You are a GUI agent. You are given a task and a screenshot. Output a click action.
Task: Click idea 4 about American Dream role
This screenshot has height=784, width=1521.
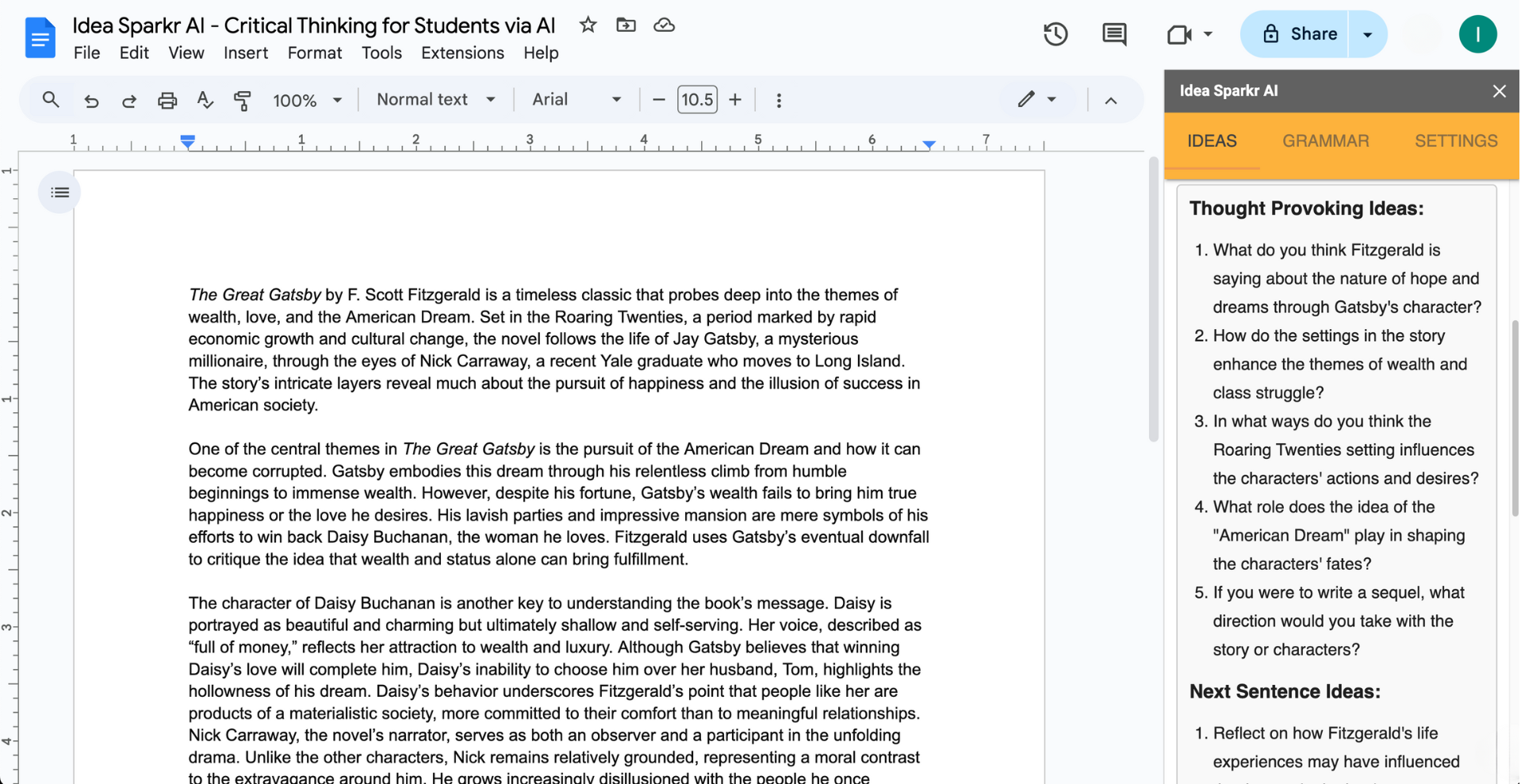[x=1338, y=535]
